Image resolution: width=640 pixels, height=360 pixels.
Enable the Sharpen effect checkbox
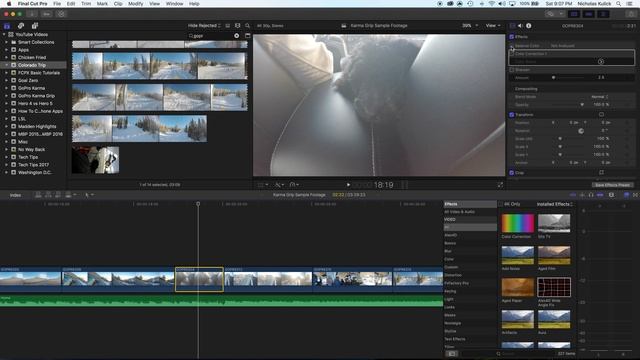point(511,70)
